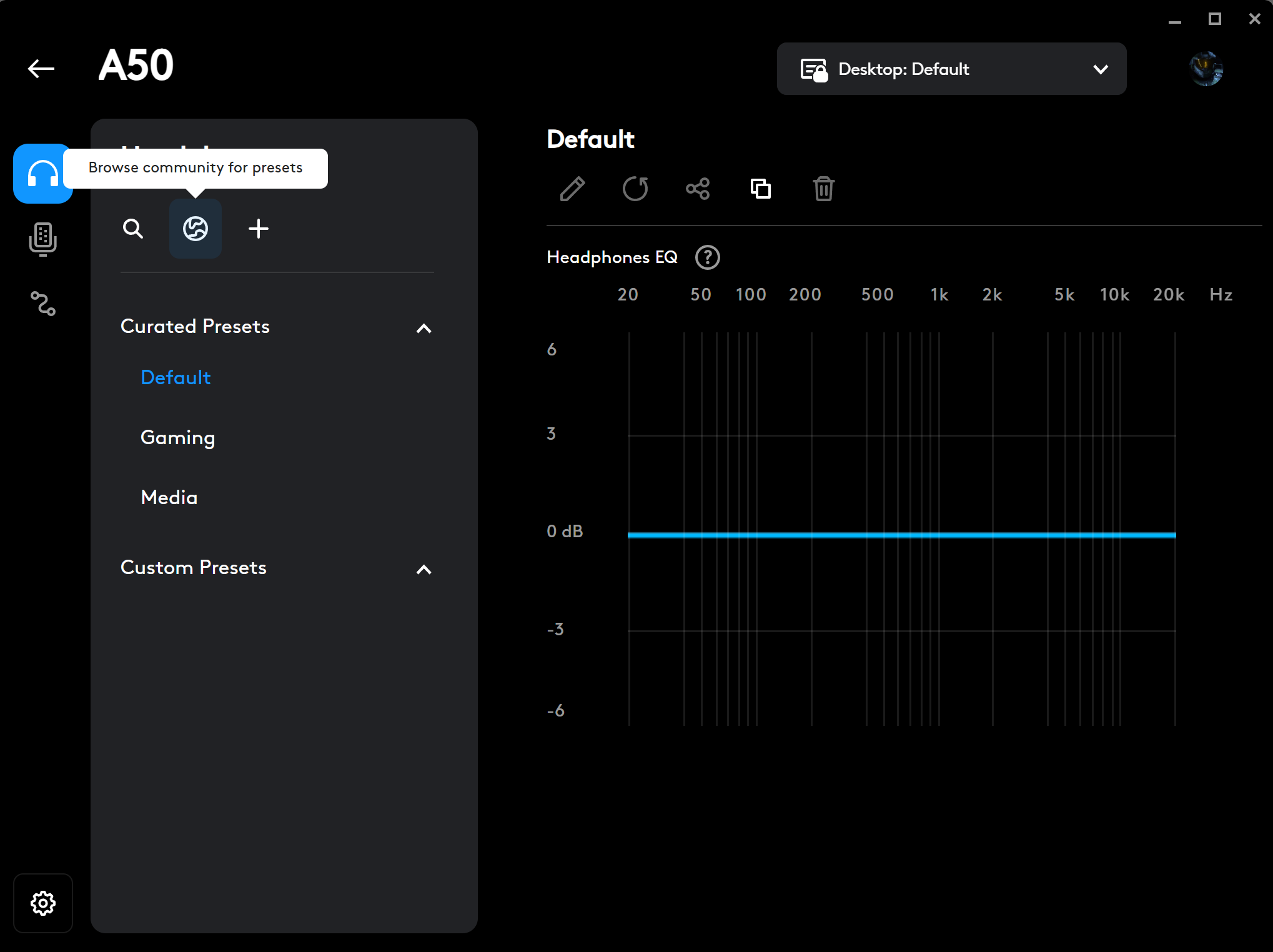Open the user profile avatar
The height and width of the screenshot is (952, 1273).
pyautogui.click(x=1206, y=69)
